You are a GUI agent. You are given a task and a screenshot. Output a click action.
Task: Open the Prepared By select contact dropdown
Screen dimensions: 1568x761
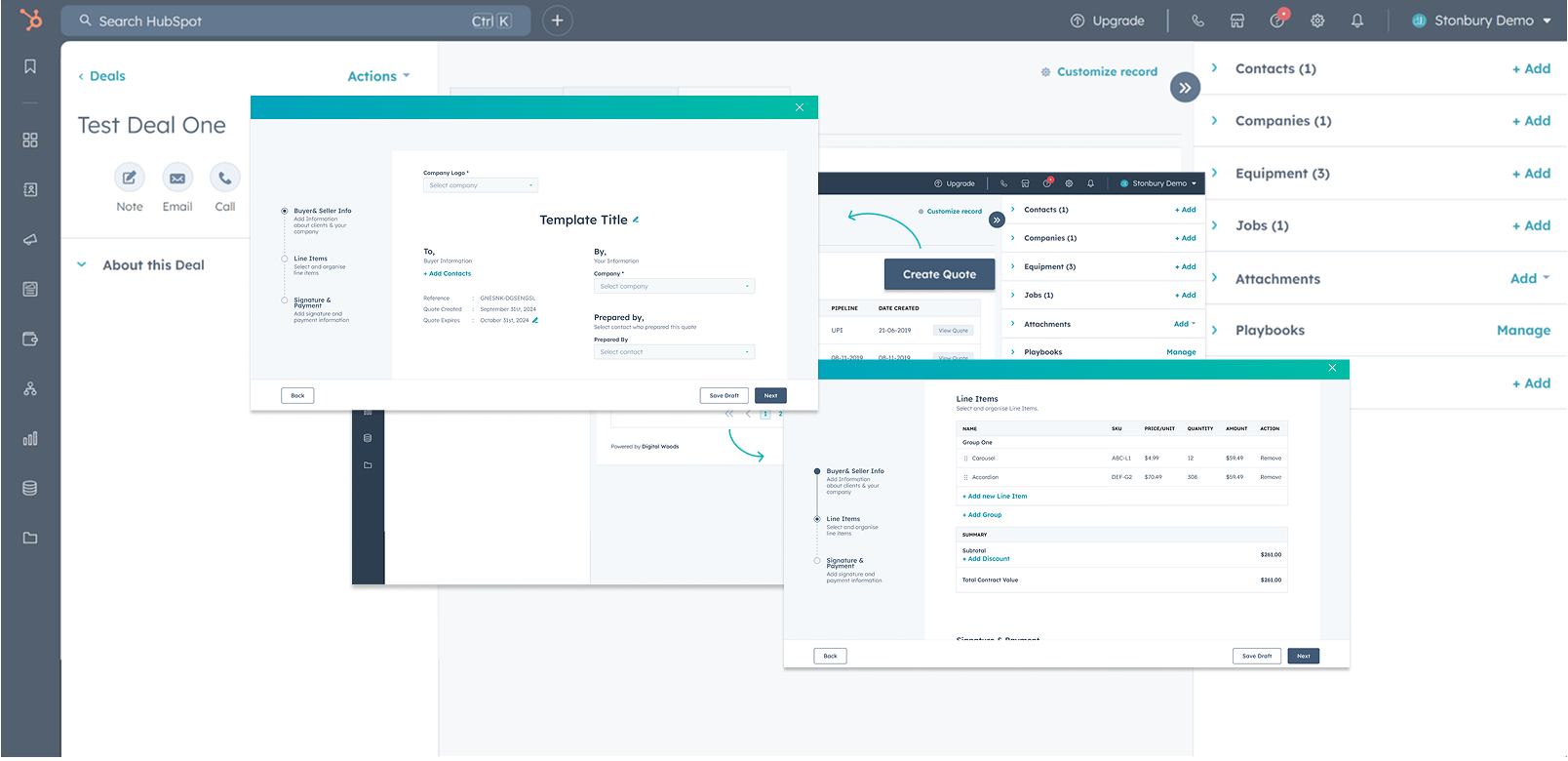tap(674, 352)
